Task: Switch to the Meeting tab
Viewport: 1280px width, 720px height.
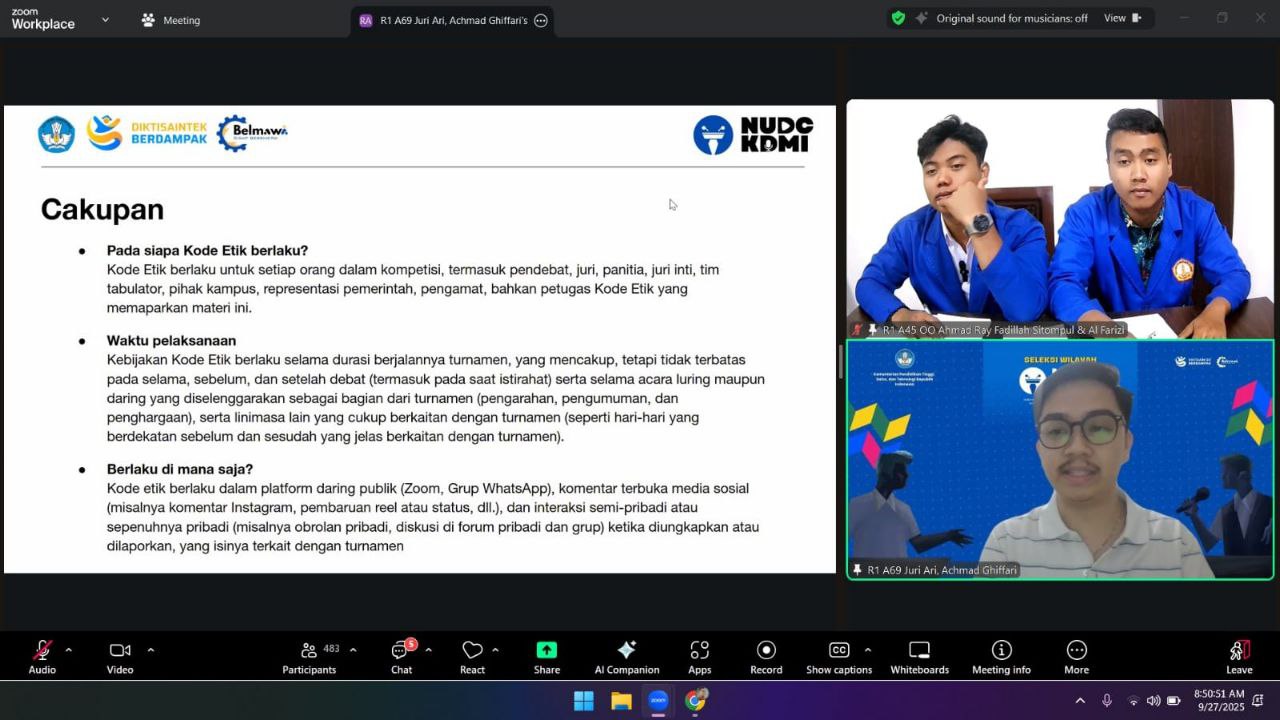Action: [x=171, y=20]
